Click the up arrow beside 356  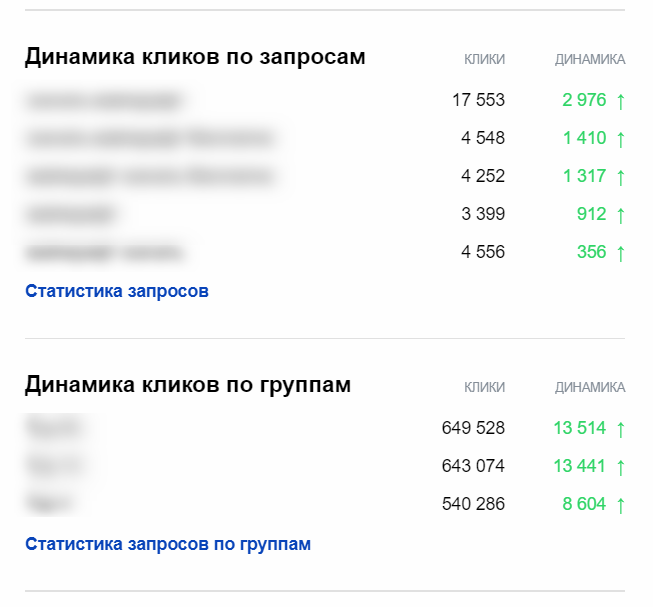coord(620,252)
